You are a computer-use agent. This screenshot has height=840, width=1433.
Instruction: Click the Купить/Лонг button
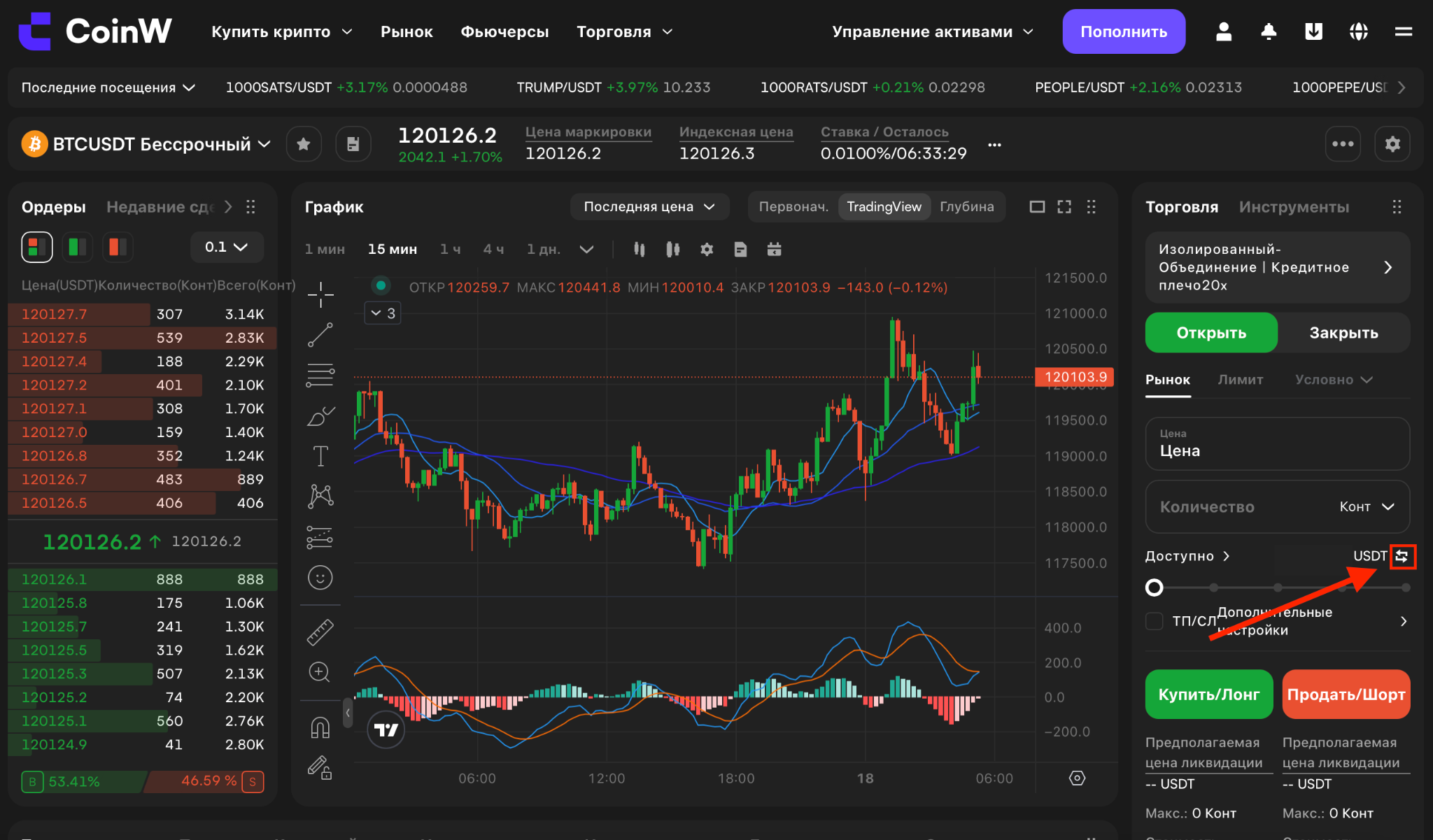tap(1209, 694)
